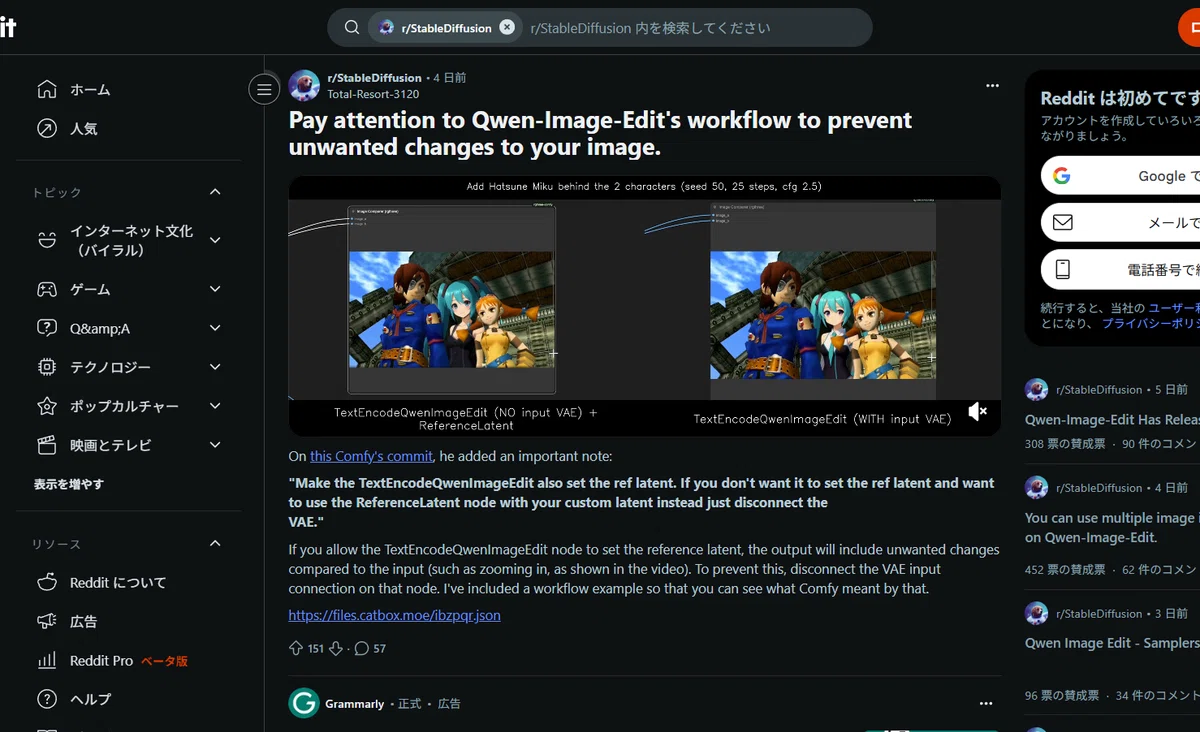Image resolution: width=1200 pixels, height=732 pixels.
Task: Downvote the Qwen-Image-Edit post
Action: pyautogui.click(x=336, y=648)
